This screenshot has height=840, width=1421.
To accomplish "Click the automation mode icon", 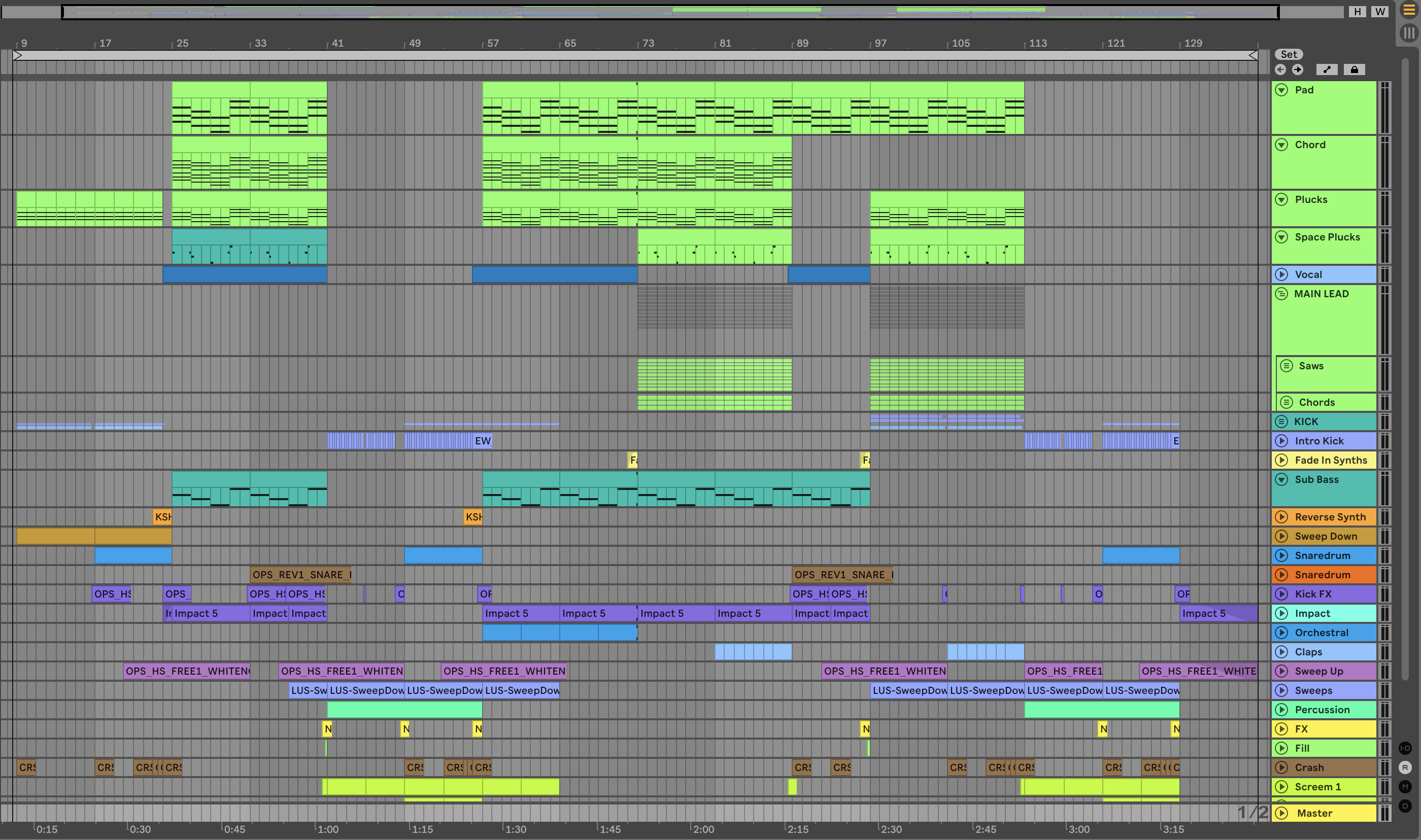I will (1327, 69).
